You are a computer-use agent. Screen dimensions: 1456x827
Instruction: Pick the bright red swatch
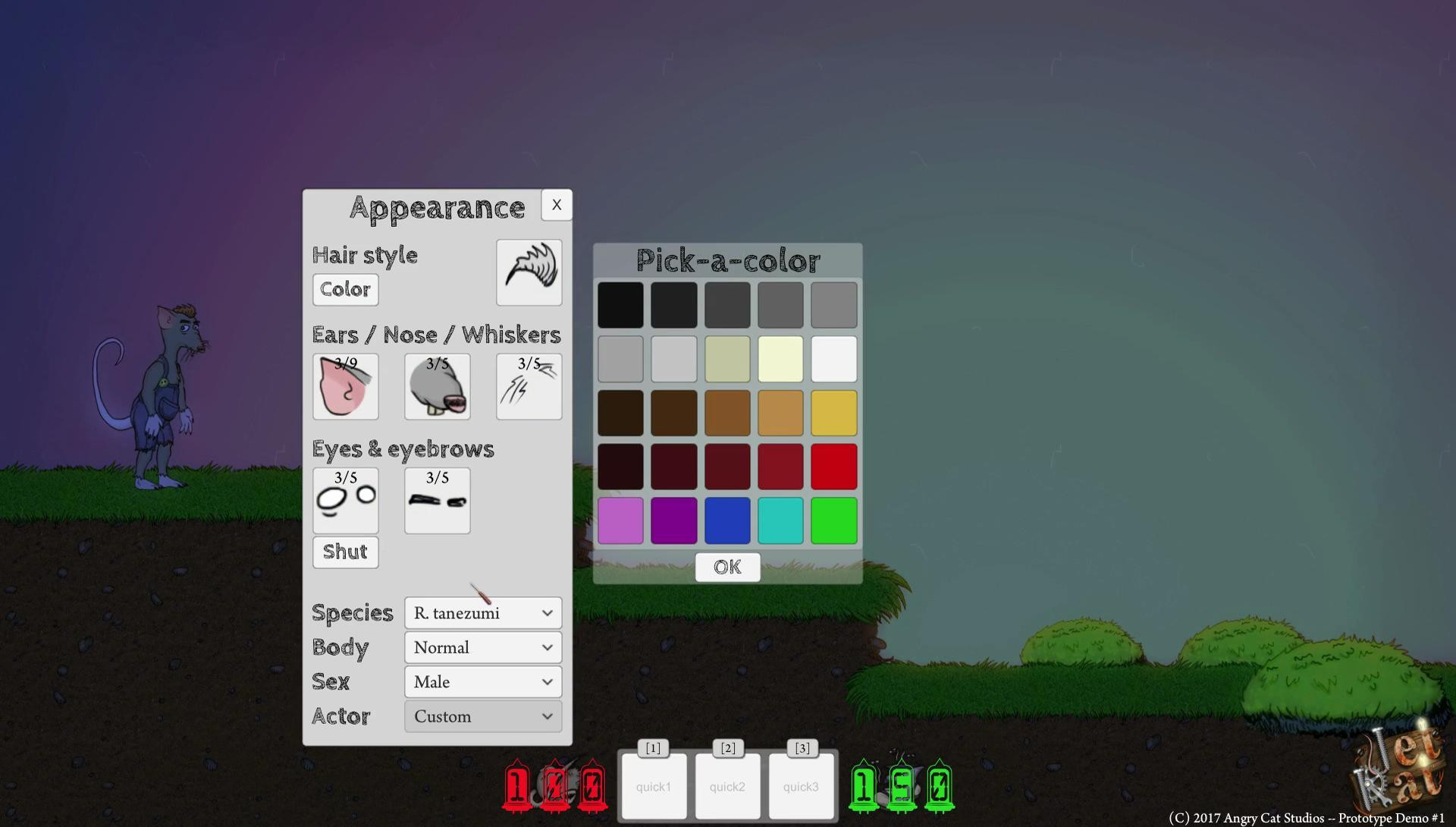833,467
